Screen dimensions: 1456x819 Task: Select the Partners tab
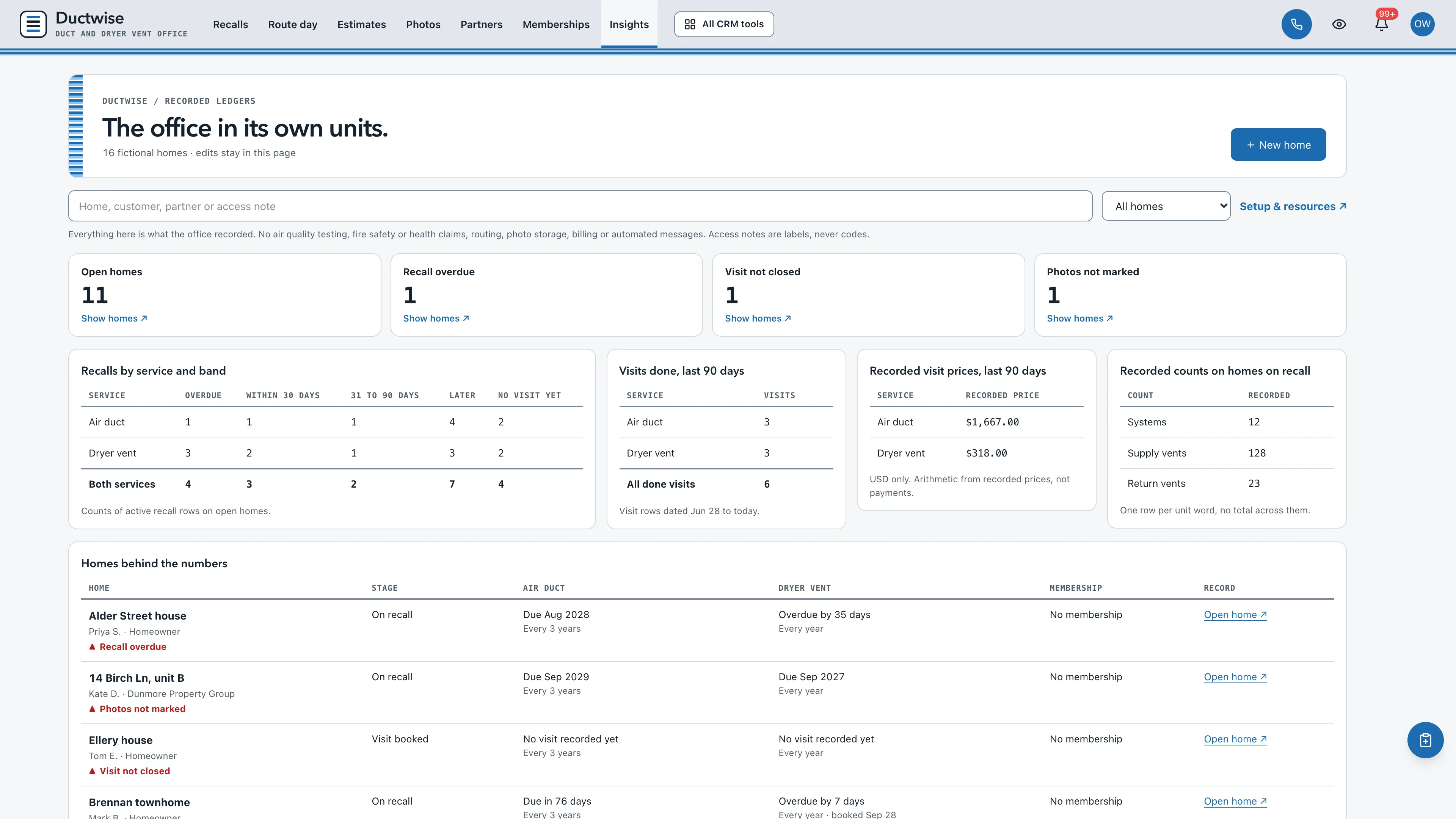click(482, 24)
